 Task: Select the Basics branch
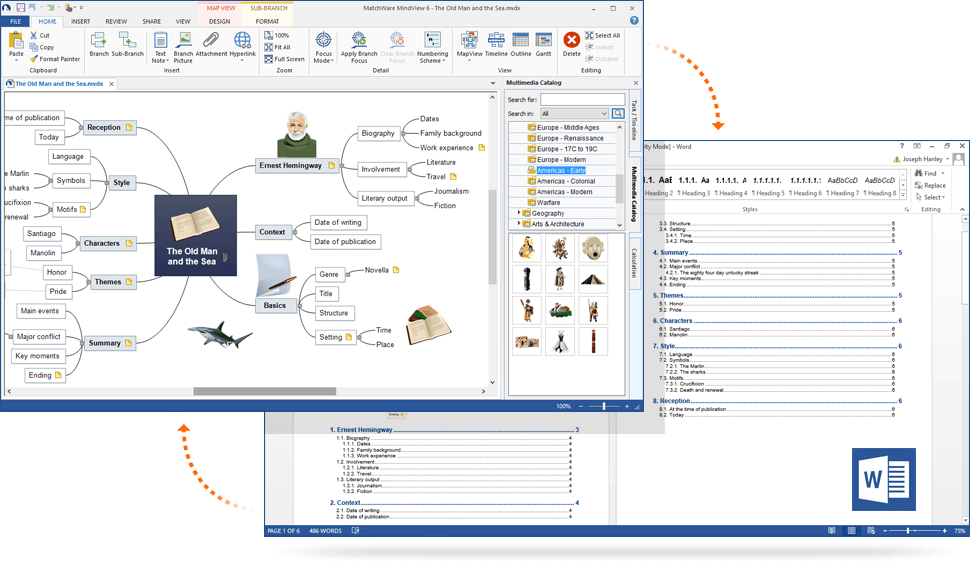click(275, 305)
